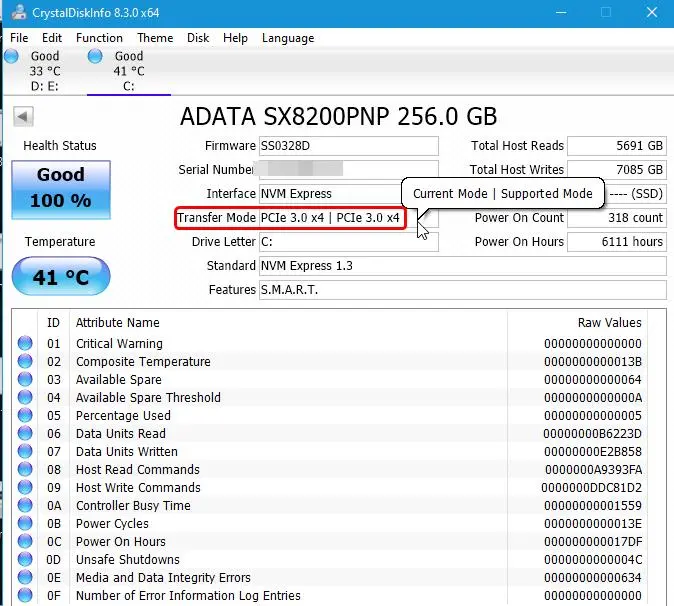
Task: Click the status orb for Media and Data Integrity Errors
Action: pyautogui.click(x=25, y=577)
